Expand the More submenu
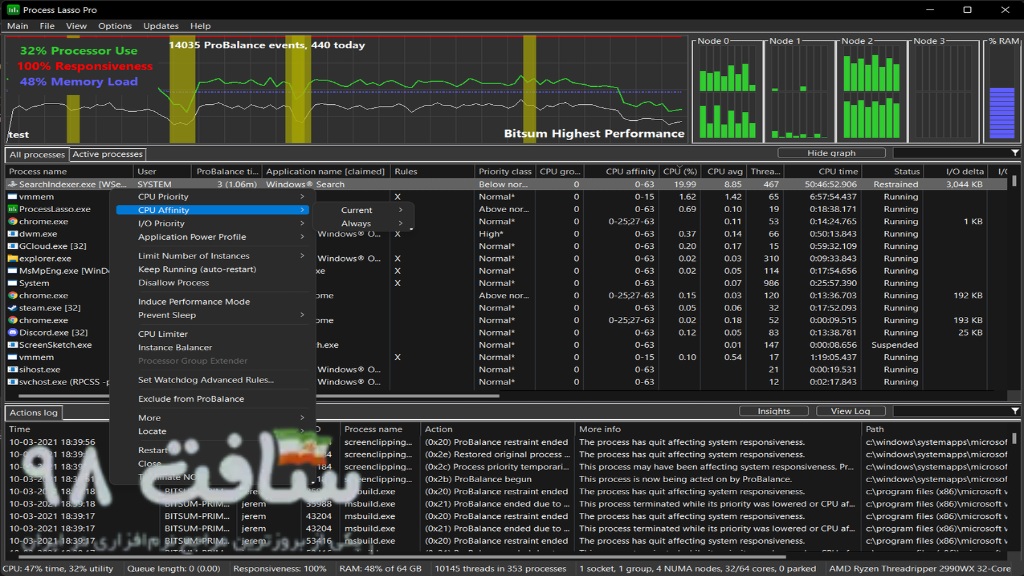Screen dimensions: 1024x576 [302, 418]
